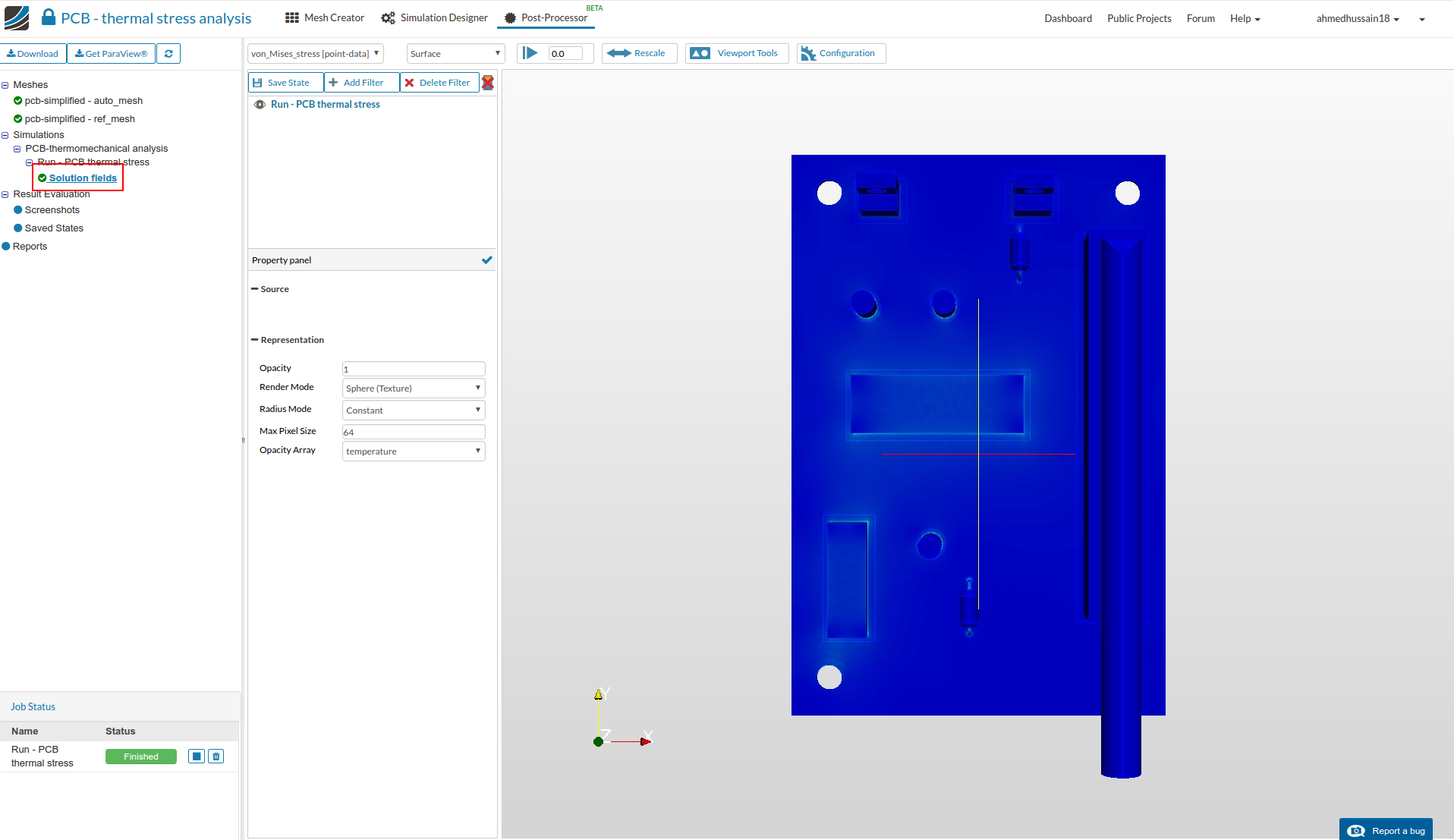Open Saved States tree item
This screenshot has height=840, width=1454.
point(54,228)
